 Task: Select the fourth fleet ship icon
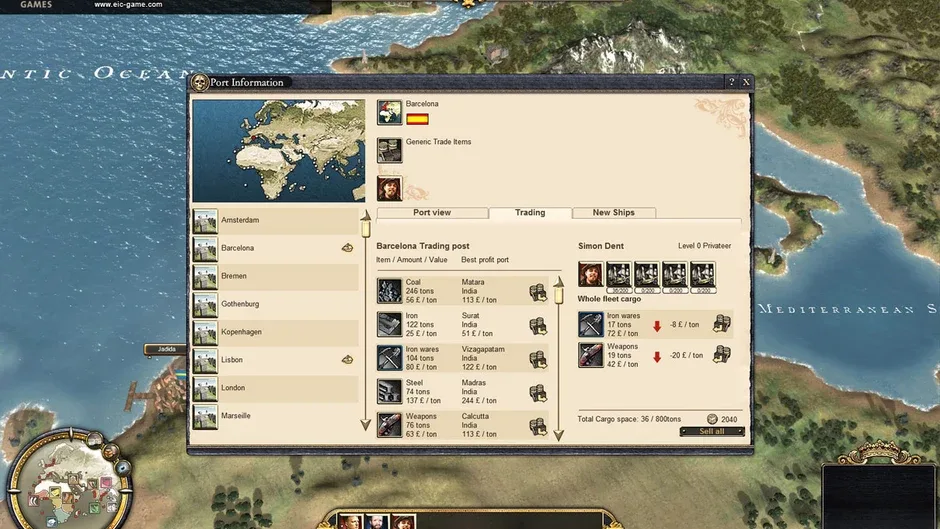click(703, 275)
